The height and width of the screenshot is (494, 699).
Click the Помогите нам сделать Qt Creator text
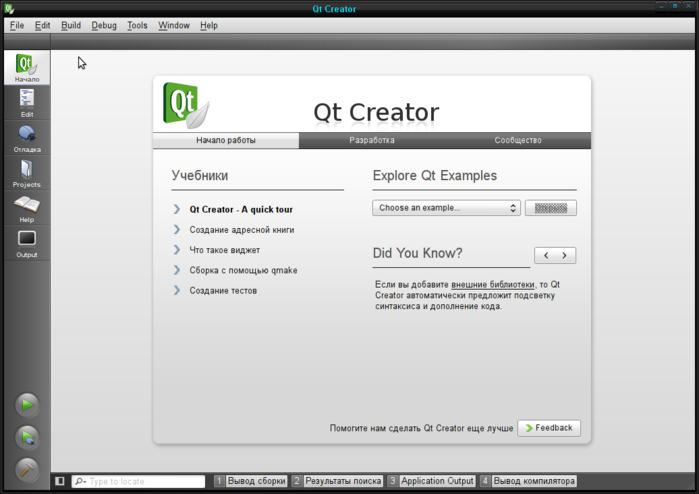tap(421, 428)
